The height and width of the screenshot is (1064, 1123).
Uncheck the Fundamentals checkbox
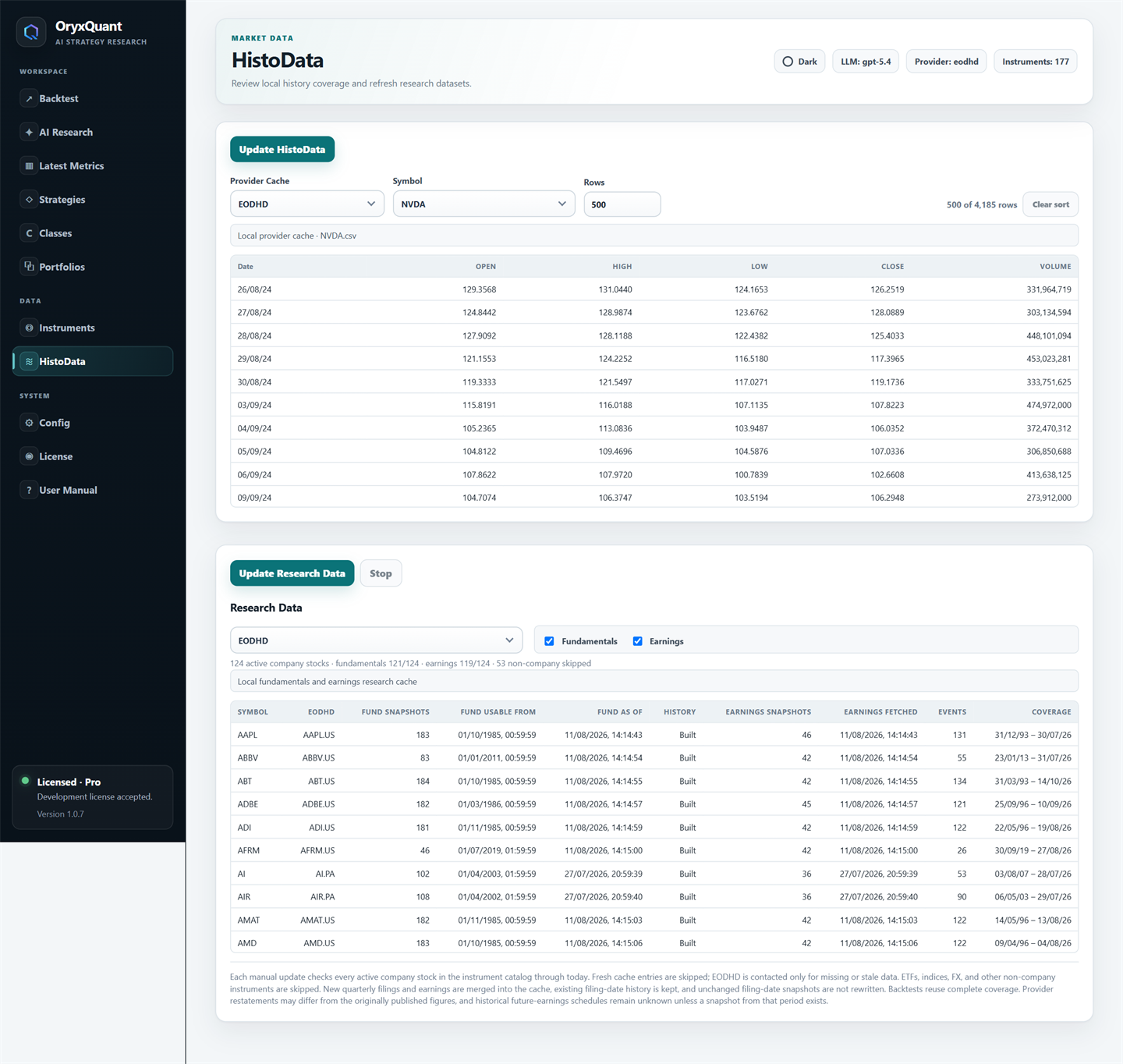549,641
